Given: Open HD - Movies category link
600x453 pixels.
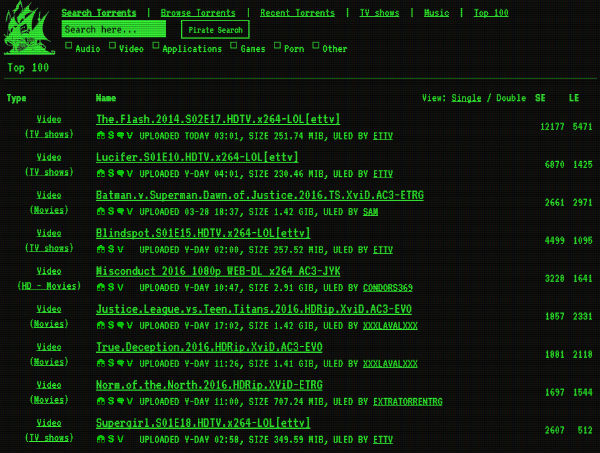Looking at the screenshot, I should coord(49,286).
